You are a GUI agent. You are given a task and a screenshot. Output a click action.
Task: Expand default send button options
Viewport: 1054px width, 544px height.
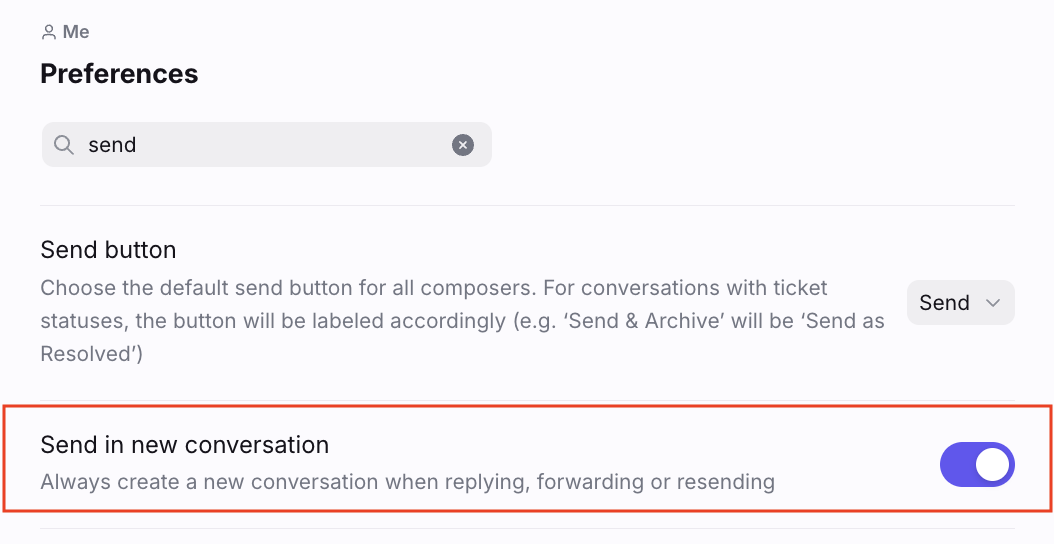point(961,303)
